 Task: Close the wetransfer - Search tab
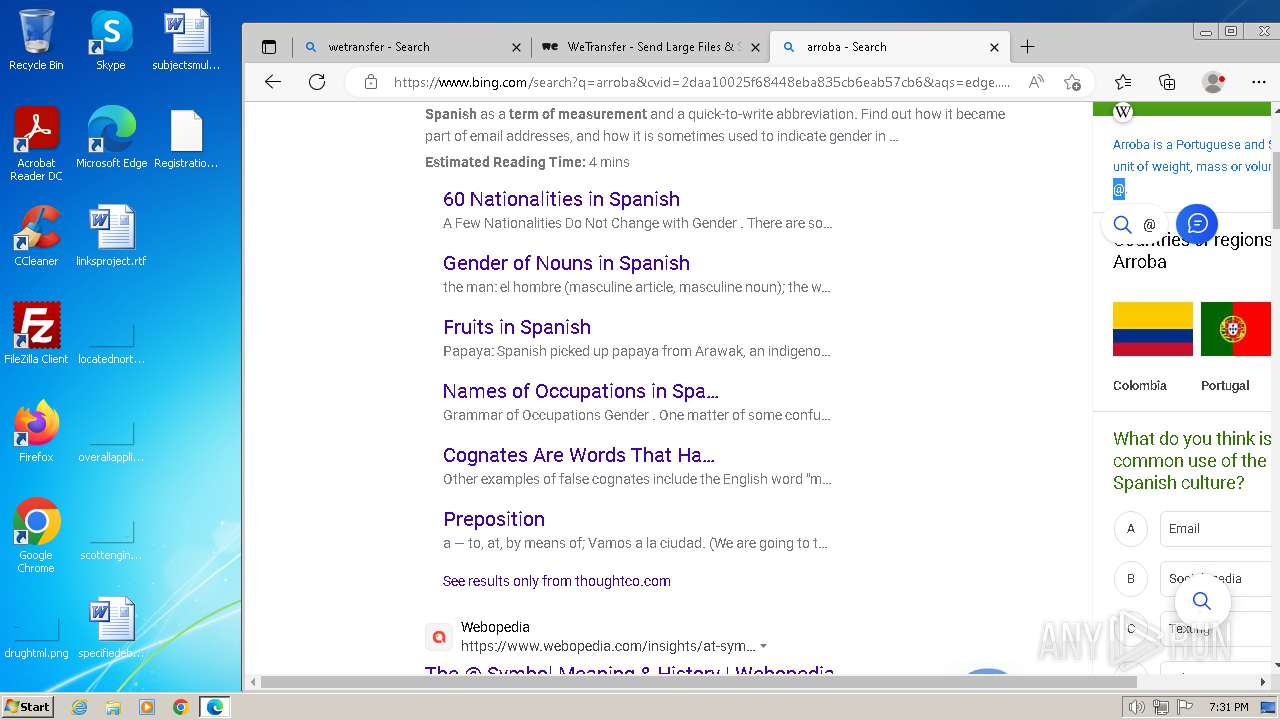(x=516, y=47)
